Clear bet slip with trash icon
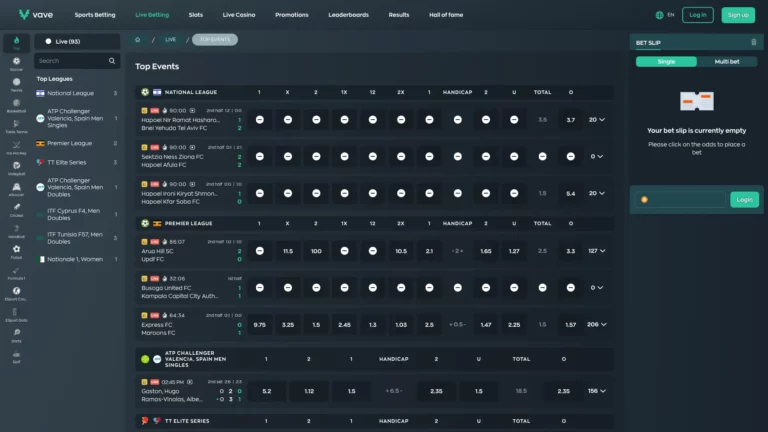768x432 pixels. 753,42
